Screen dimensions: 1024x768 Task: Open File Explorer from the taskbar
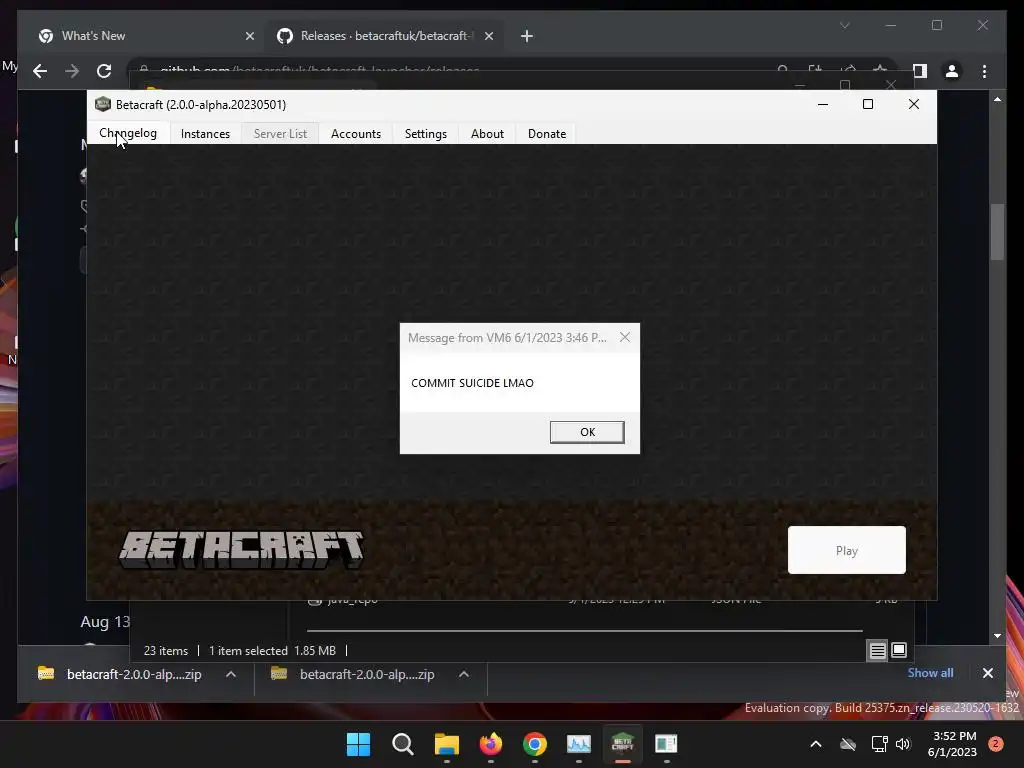[447, 744]
